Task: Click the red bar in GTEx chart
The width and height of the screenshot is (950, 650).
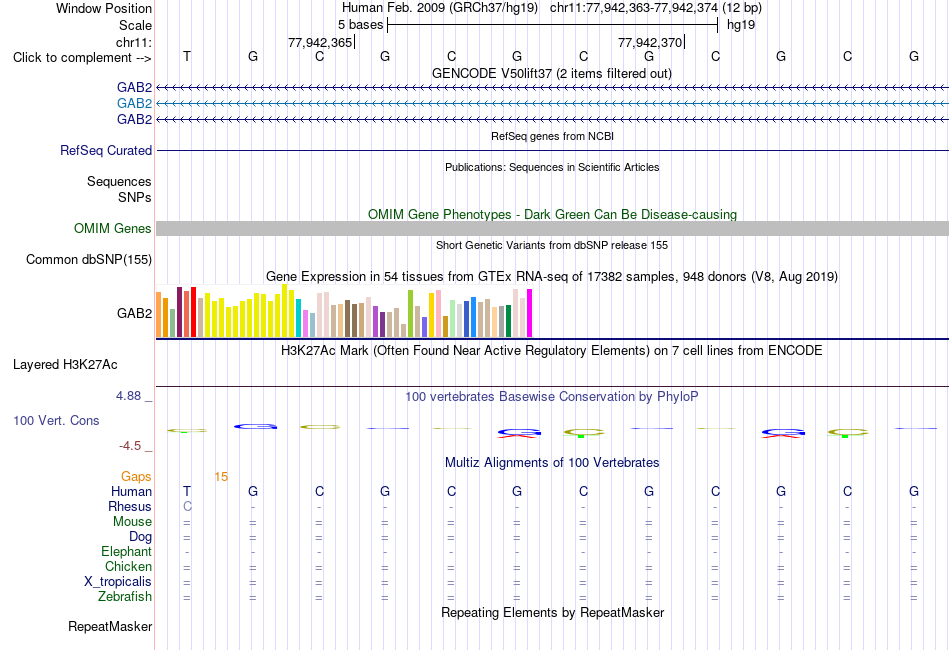Action: pos(193,312)
